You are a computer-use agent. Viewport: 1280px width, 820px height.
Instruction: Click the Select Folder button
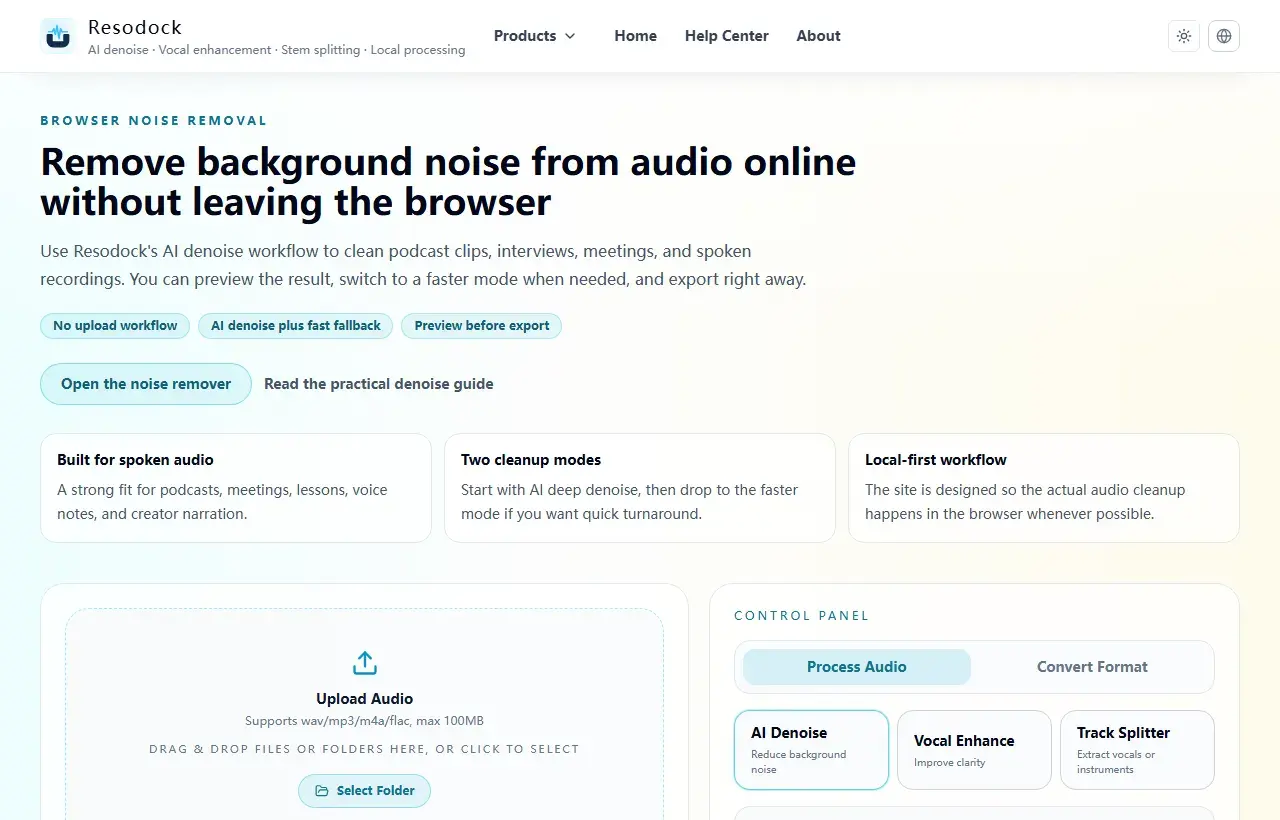(364, 791)
